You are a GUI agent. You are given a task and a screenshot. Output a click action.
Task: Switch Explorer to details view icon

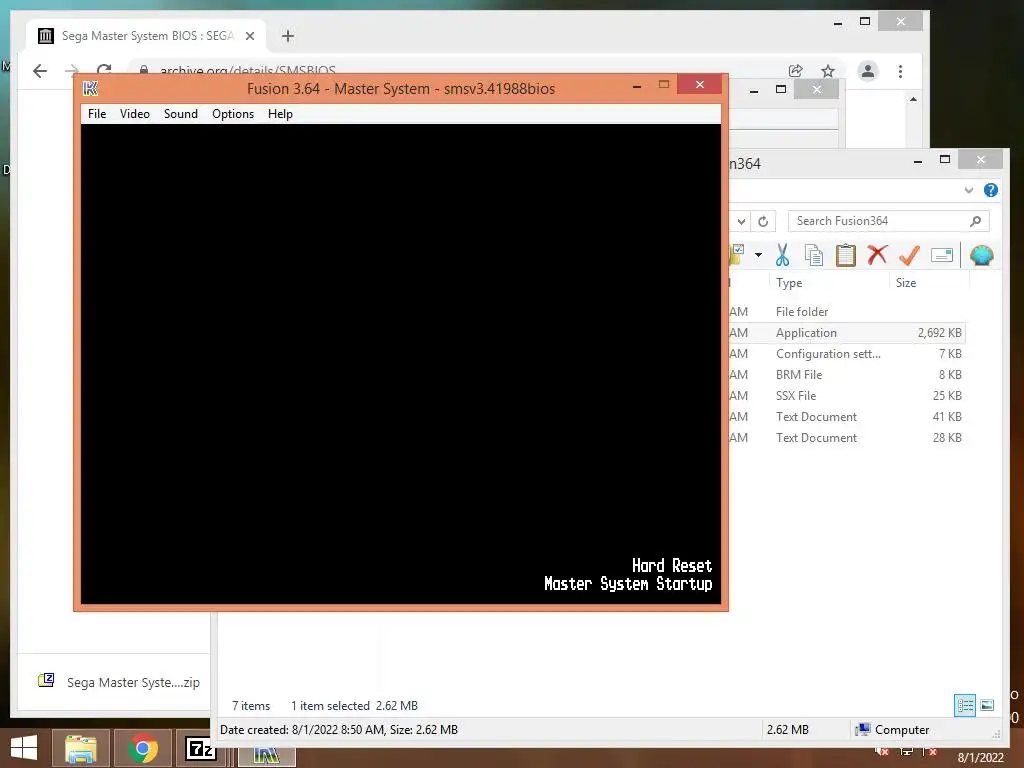point(965,705)
